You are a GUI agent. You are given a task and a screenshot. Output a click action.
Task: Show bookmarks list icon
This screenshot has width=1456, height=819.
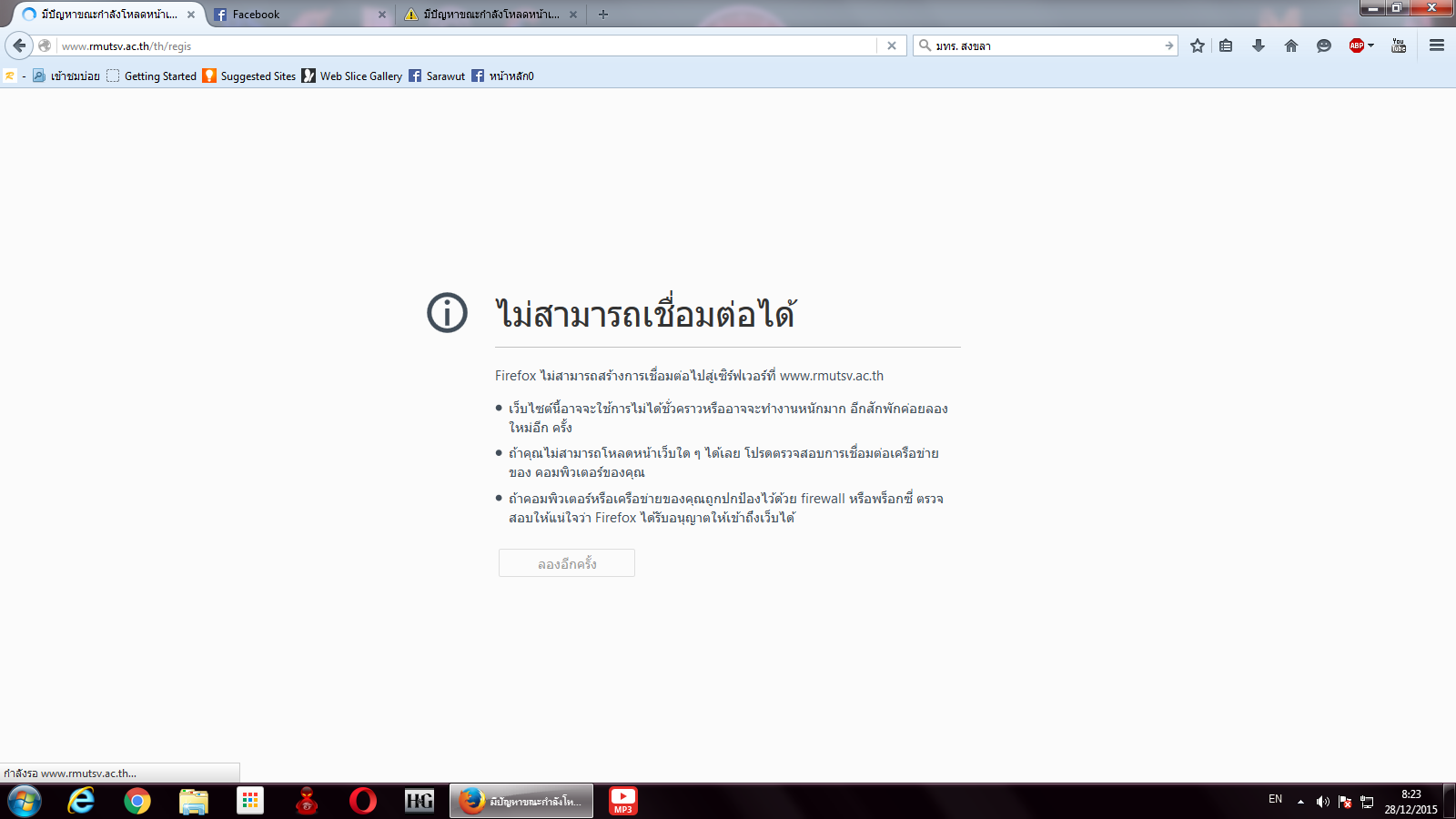[x=1226, y=45]
